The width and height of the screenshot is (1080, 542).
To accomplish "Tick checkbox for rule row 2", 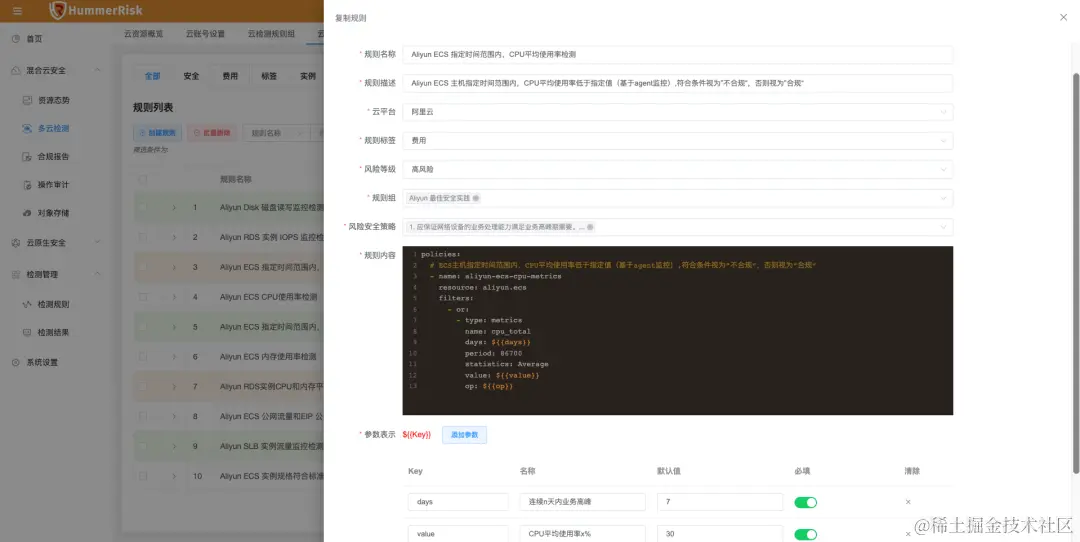I will [143, 237].
